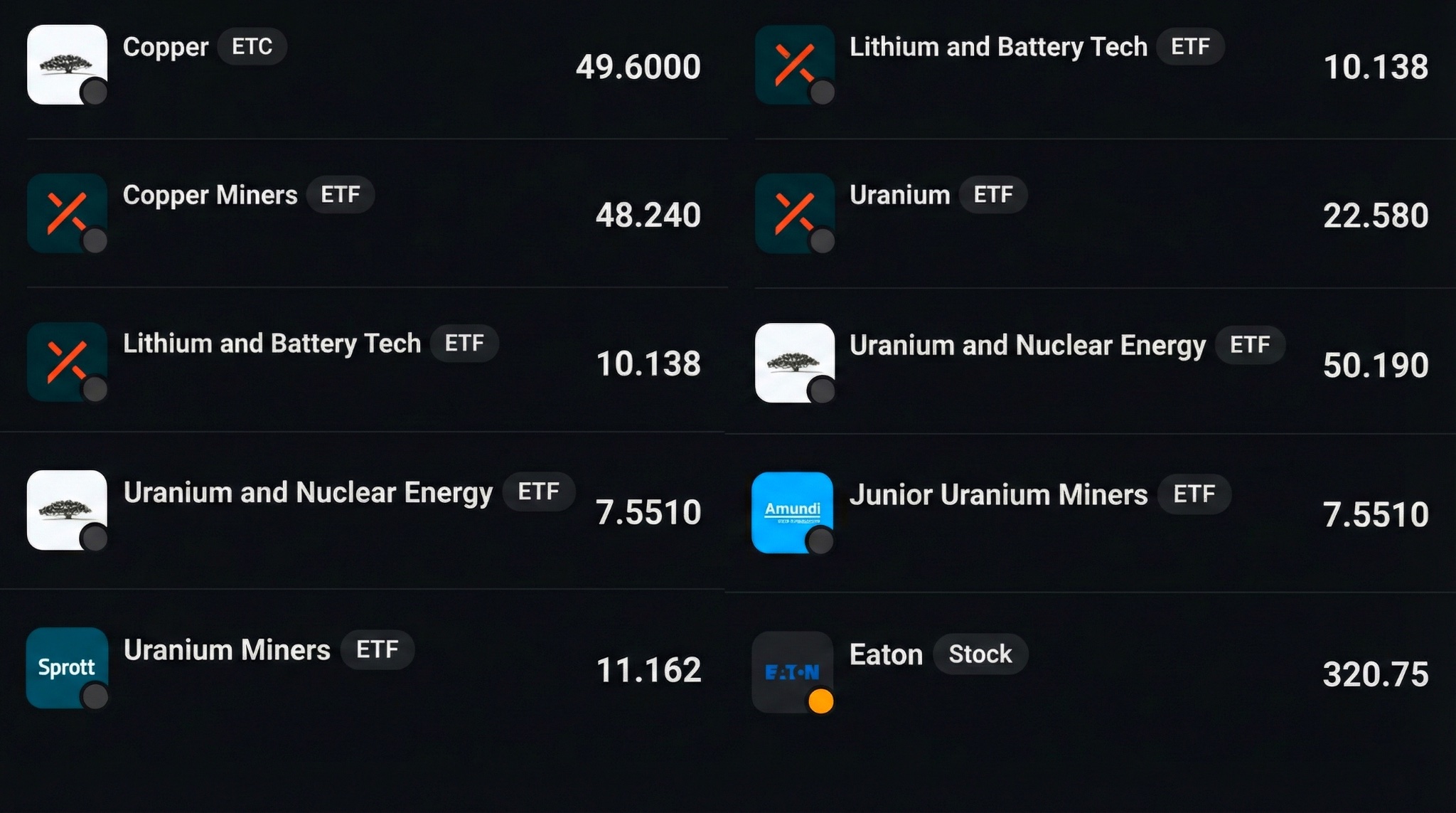The image size is (1456, 813).
Task: Click the ETF badge beside Uranium Miners
Action: coord(377,649)
